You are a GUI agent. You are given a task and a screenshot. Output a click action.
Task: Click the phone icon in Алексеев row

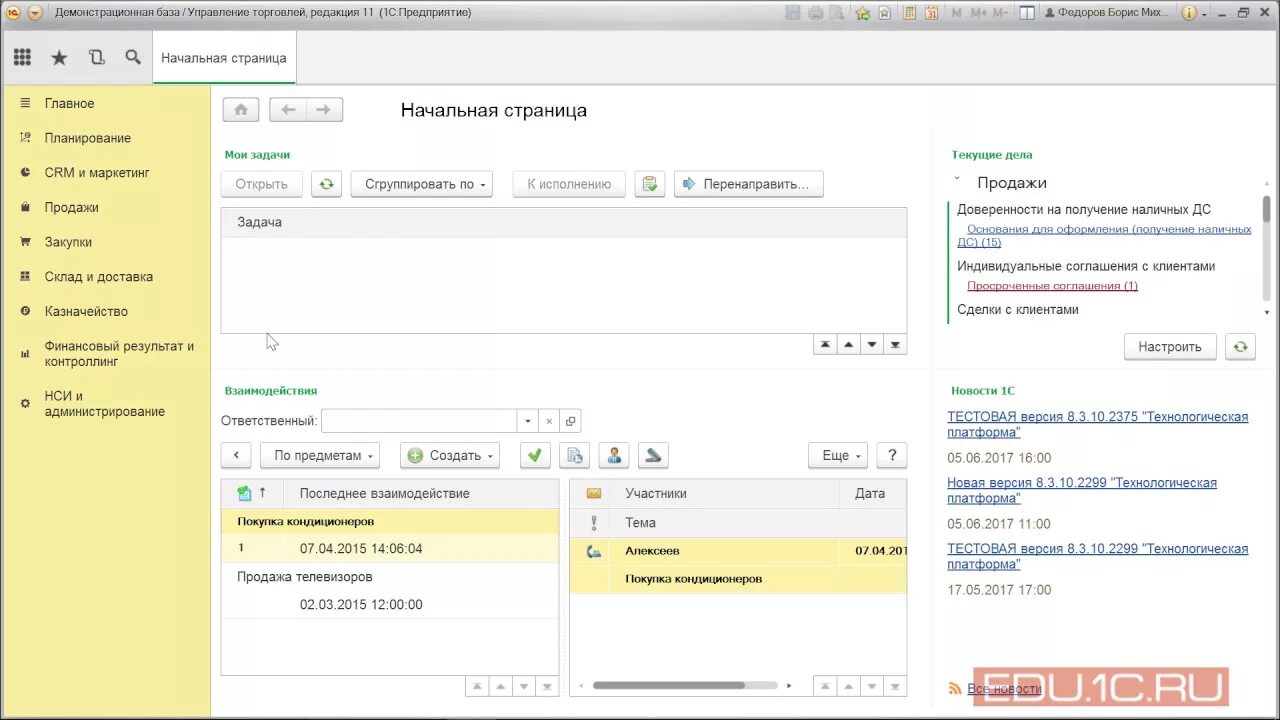click(594, 550)
